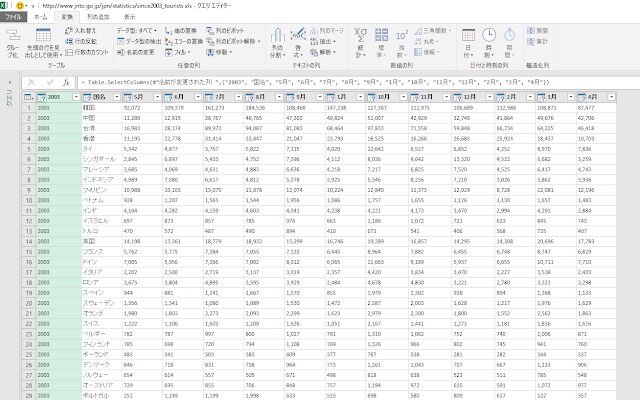Click the 集計 (Aggregate) structured column button
640x400 pixels.
pyautogui.click(x=537, y=41)
